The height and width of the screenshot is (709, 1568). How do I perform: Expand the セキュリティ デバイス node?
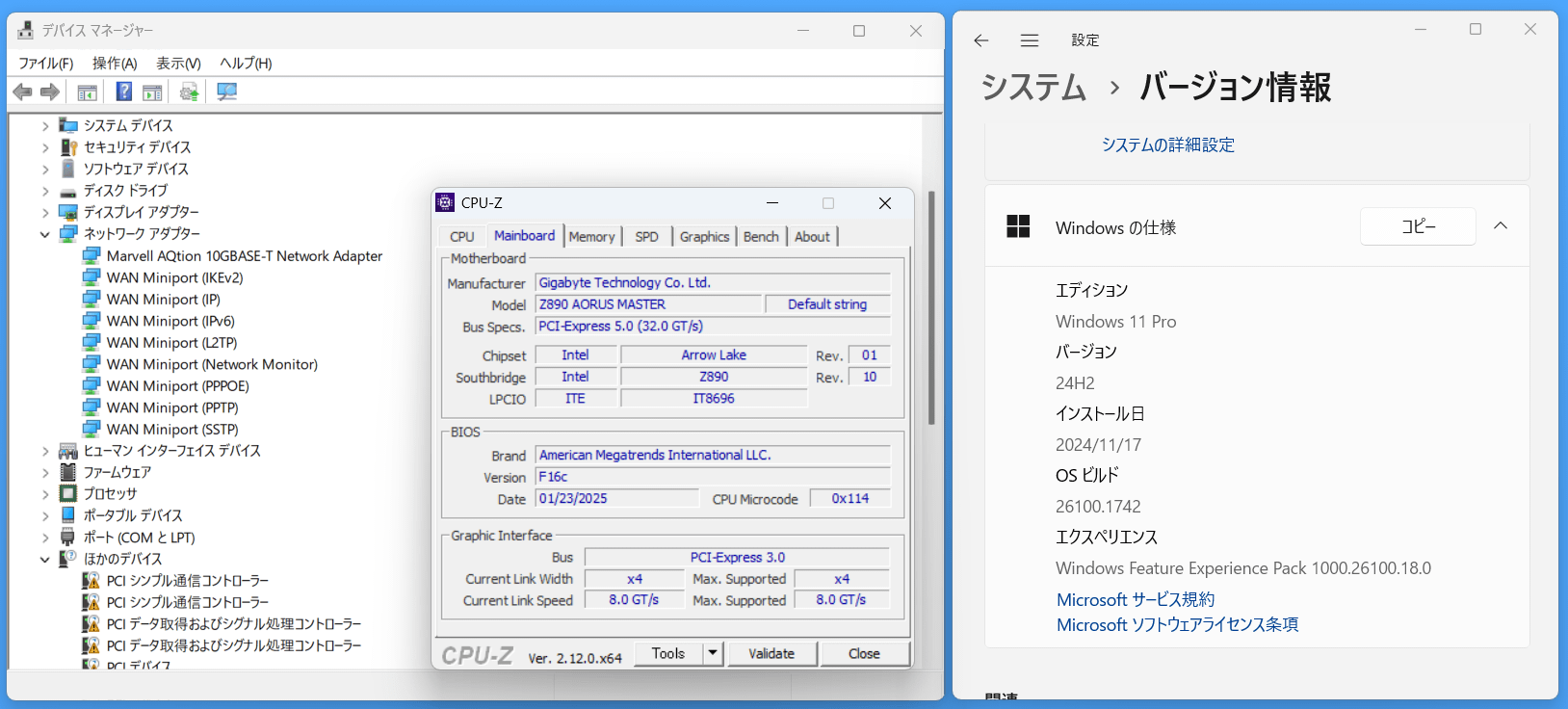pyautogui.click(x=45, y=147)
